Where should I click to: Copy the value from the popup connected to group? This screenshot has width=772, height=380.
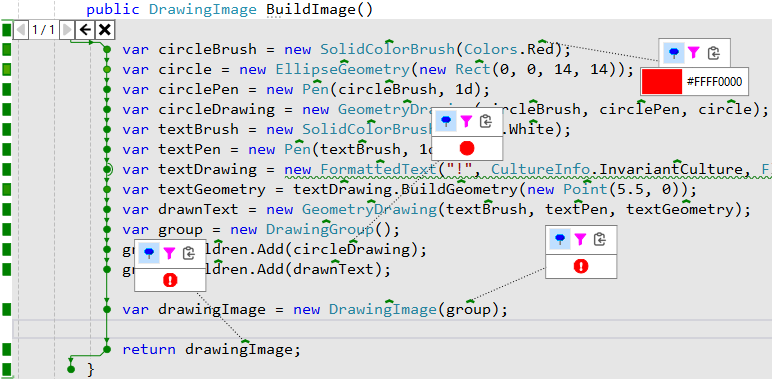[600, 239]
